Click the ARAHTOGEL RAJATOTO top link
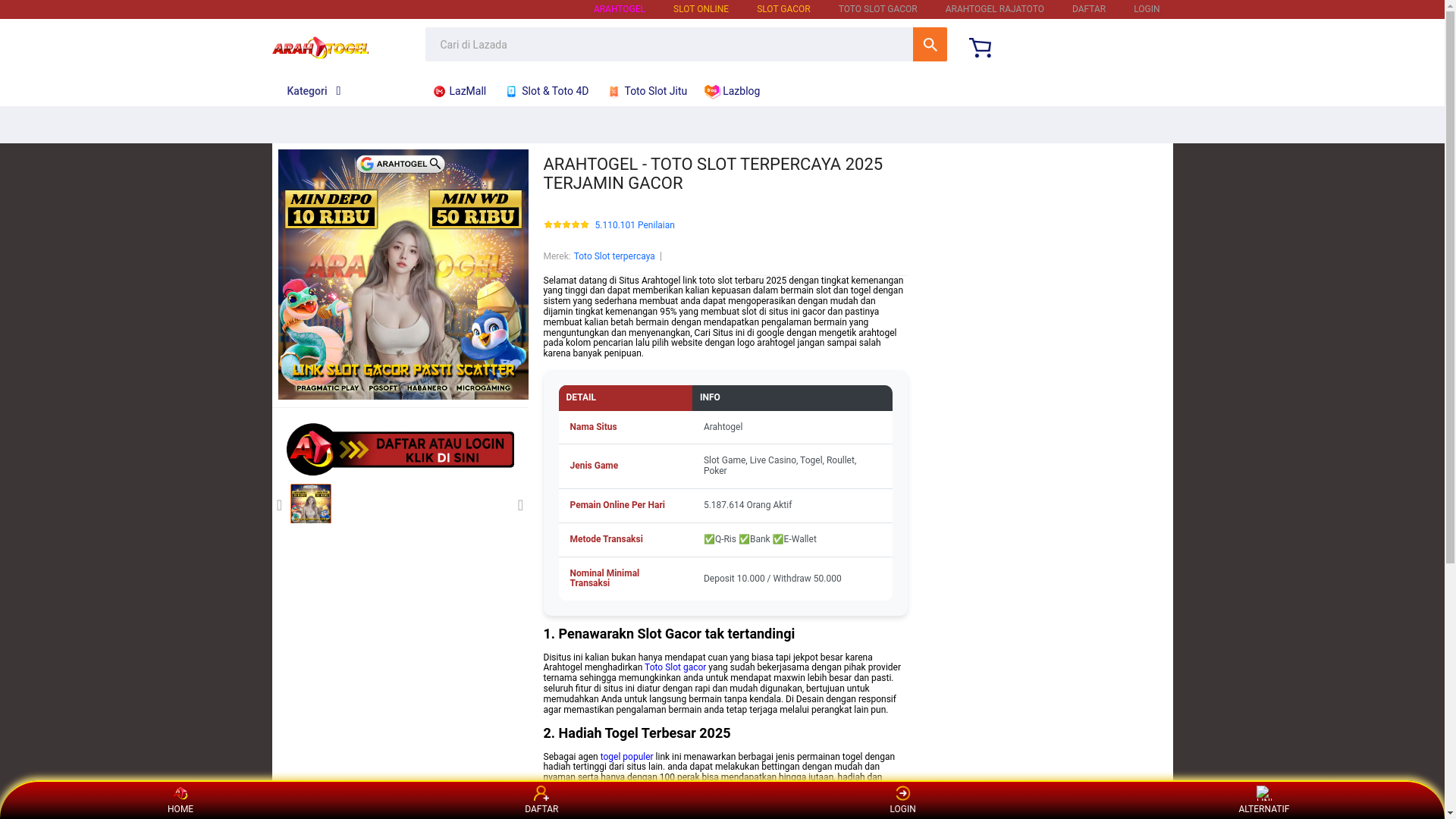1456x819 pixels. [x=994, y=9]
